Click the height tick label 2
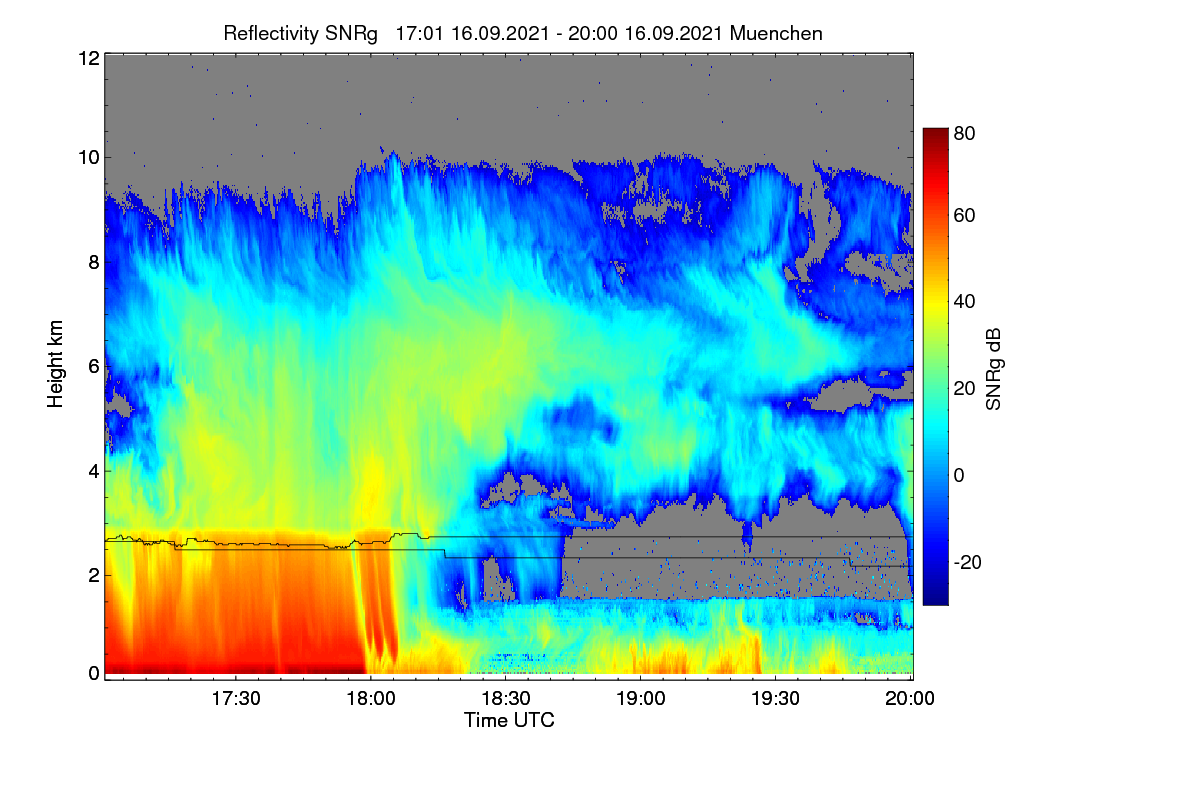The image size is (1200, 800). click(93, 575)
